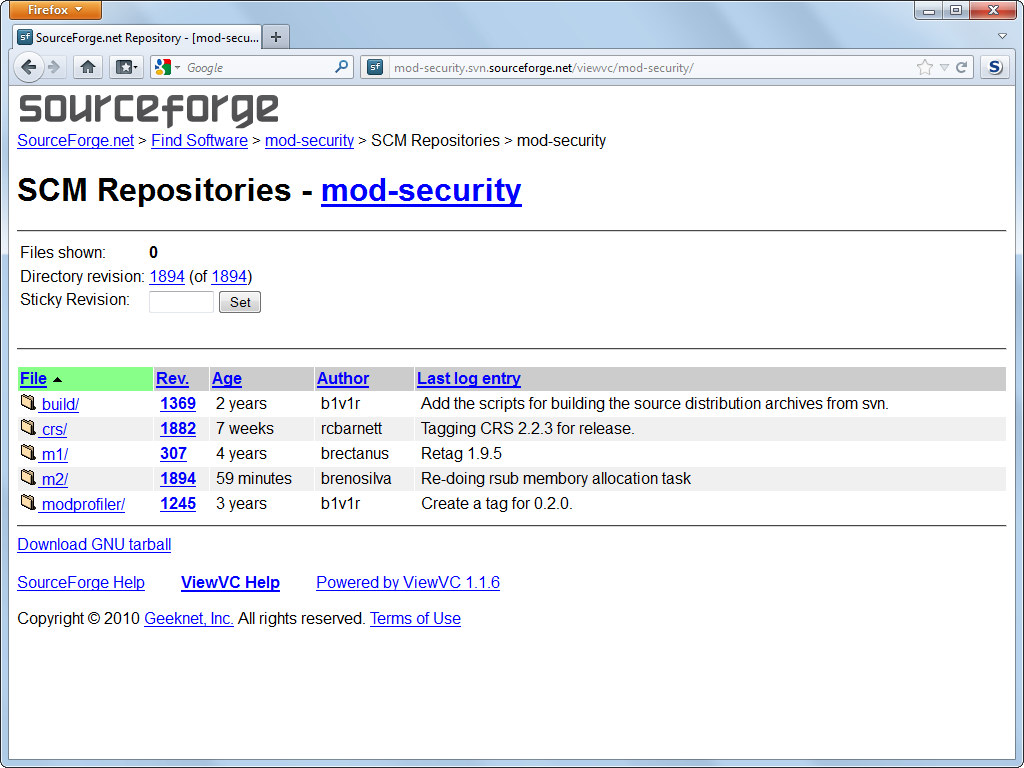
Task: Open the Find Software breadcrumb link
Action: (199, 140)
